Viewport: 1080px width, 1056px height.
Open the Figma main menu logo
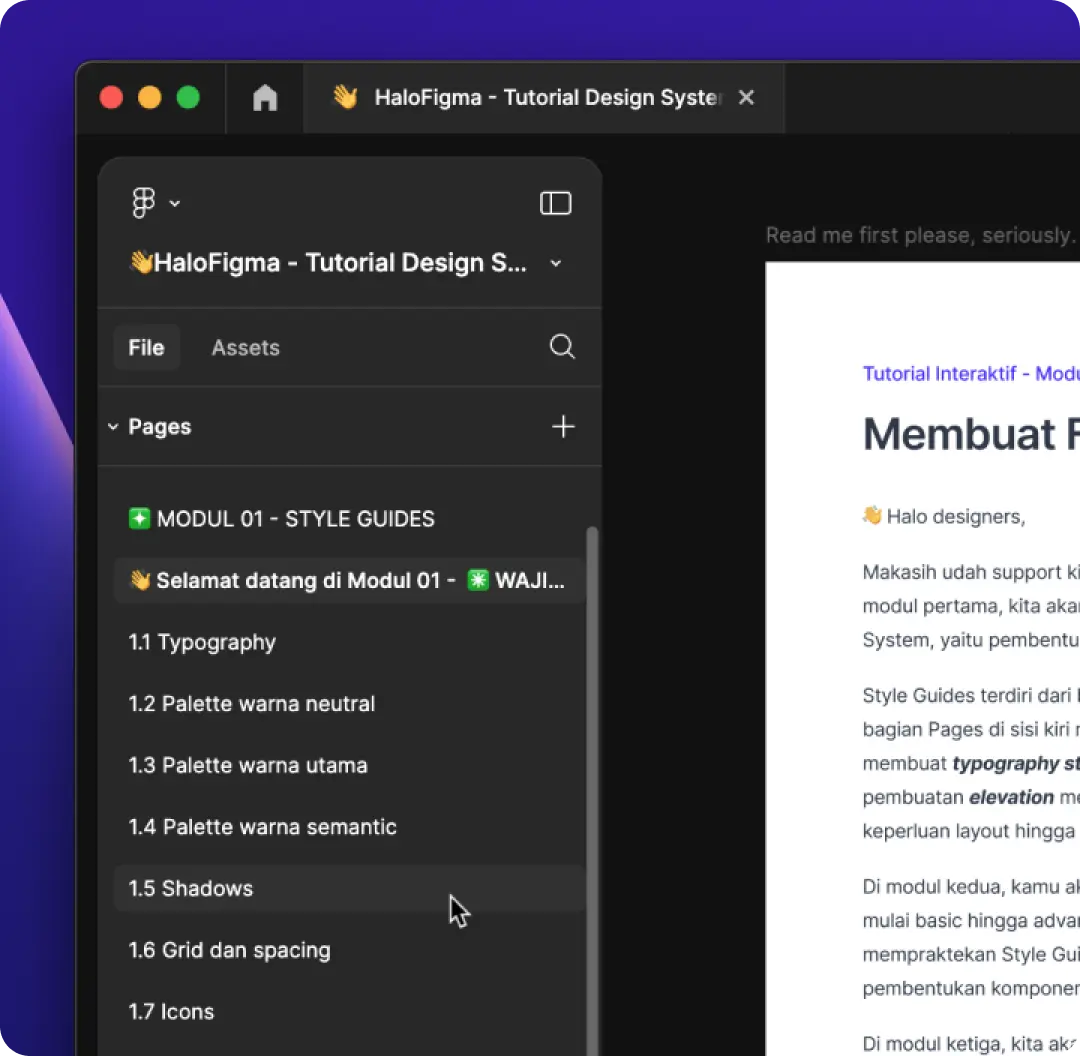[143, 203]
